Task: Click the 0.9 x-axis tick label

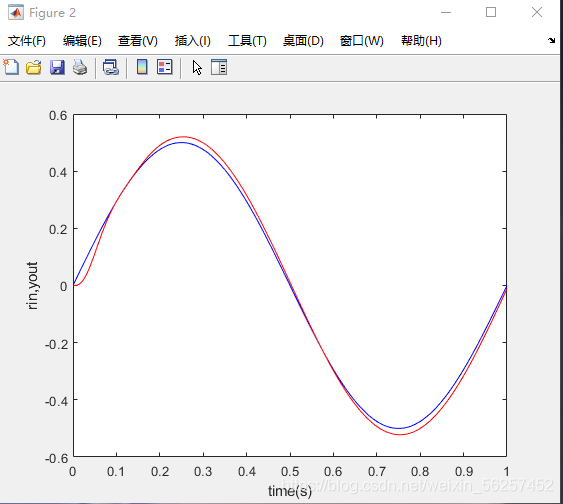Action: (464, 471)
